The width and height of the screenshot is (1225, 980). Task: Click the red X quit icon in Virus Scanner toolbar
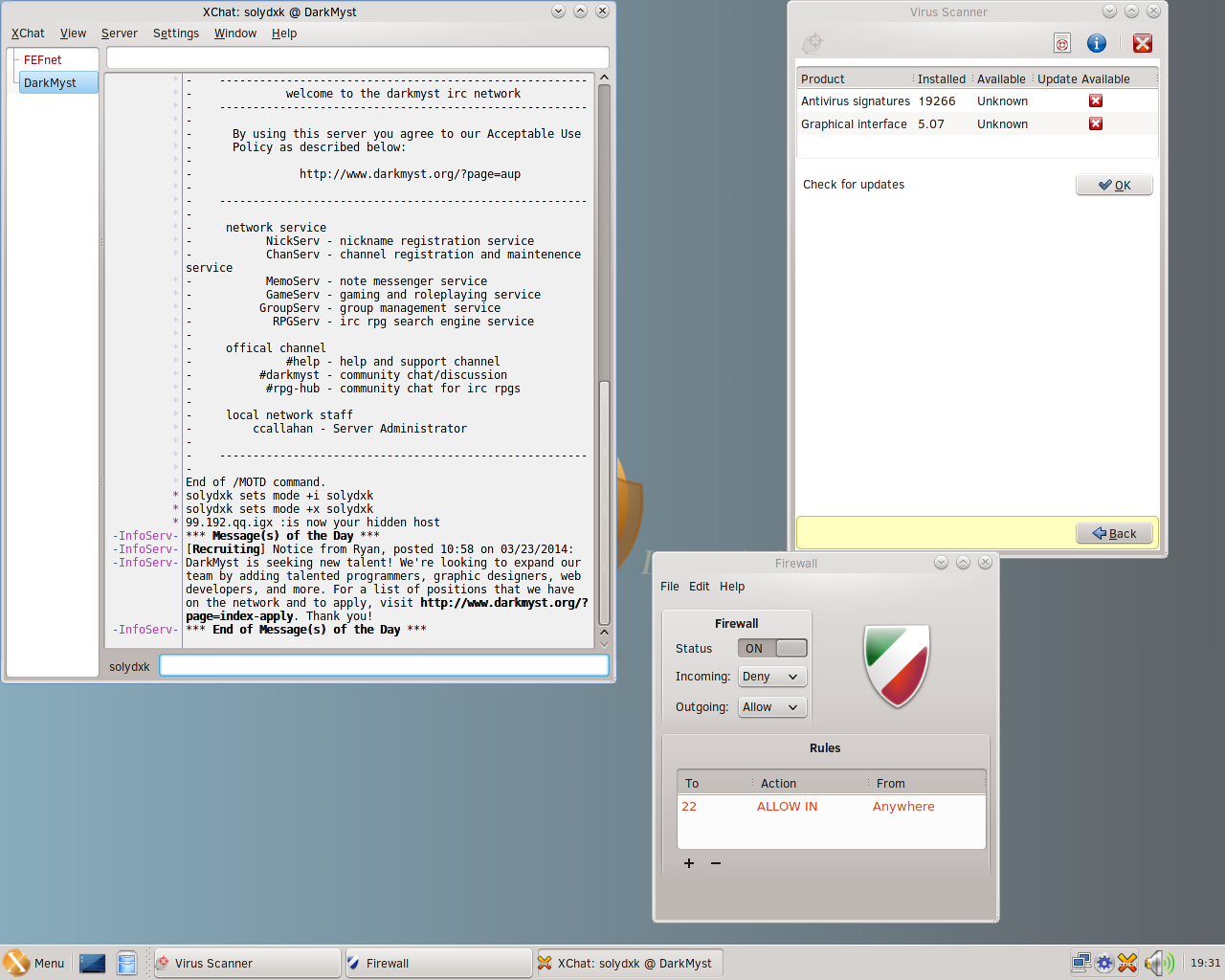point(1143,43)
